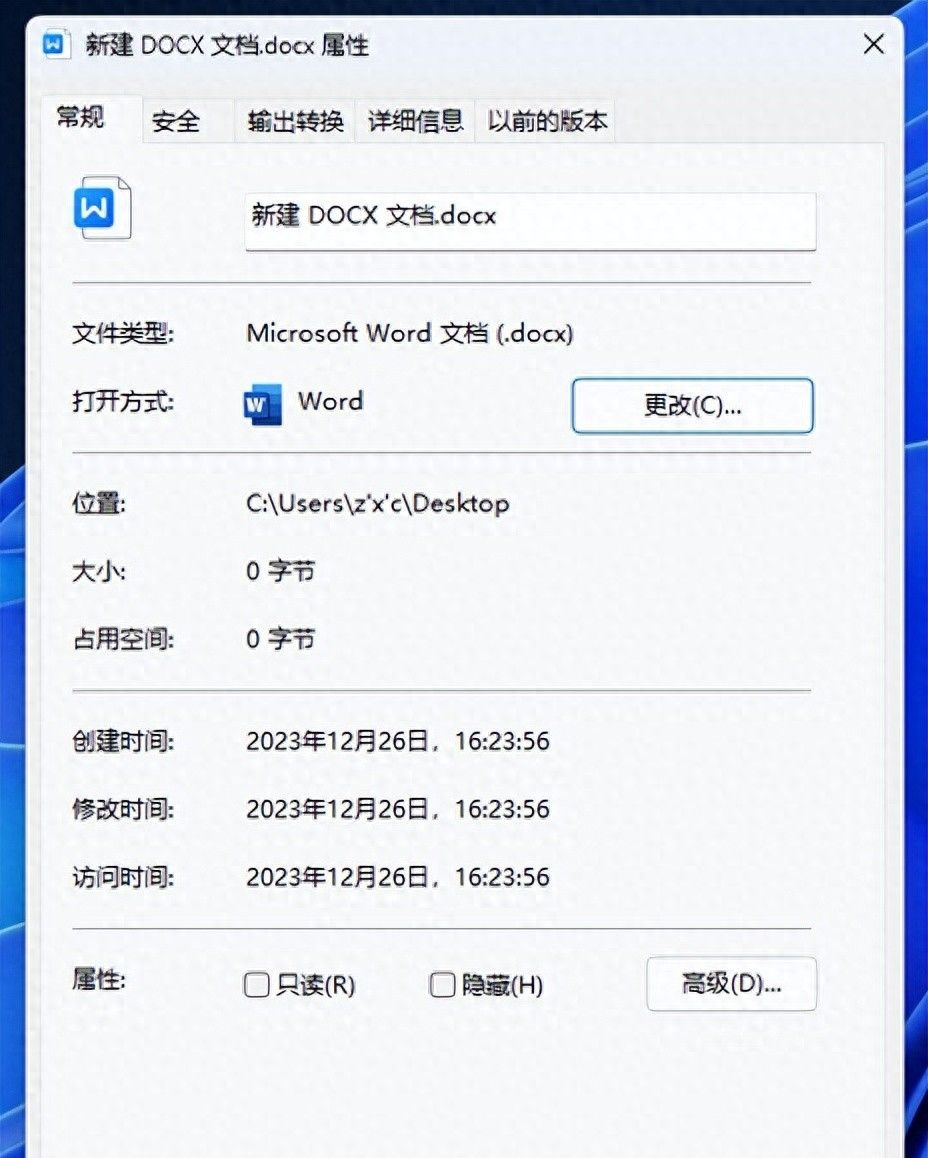928x1158 pixels.
Task: Click the 文件类型 label
Action: point(123,334)
